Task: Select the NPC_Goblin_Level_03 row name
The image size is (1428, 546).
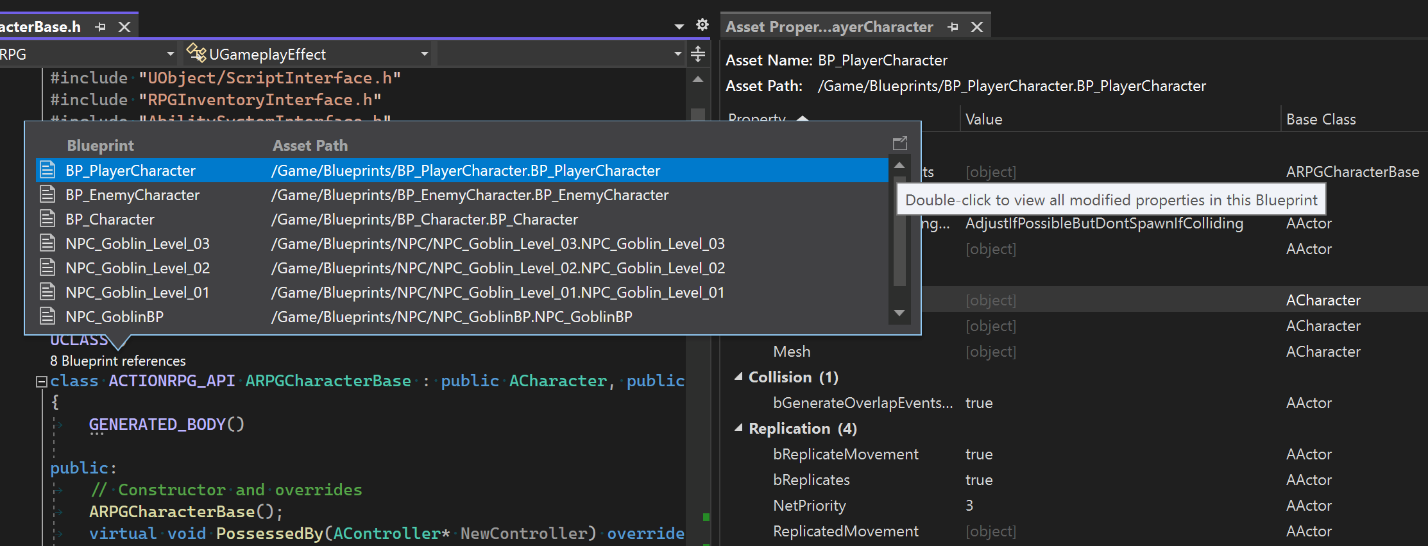Action: click(x=138, y=243)
